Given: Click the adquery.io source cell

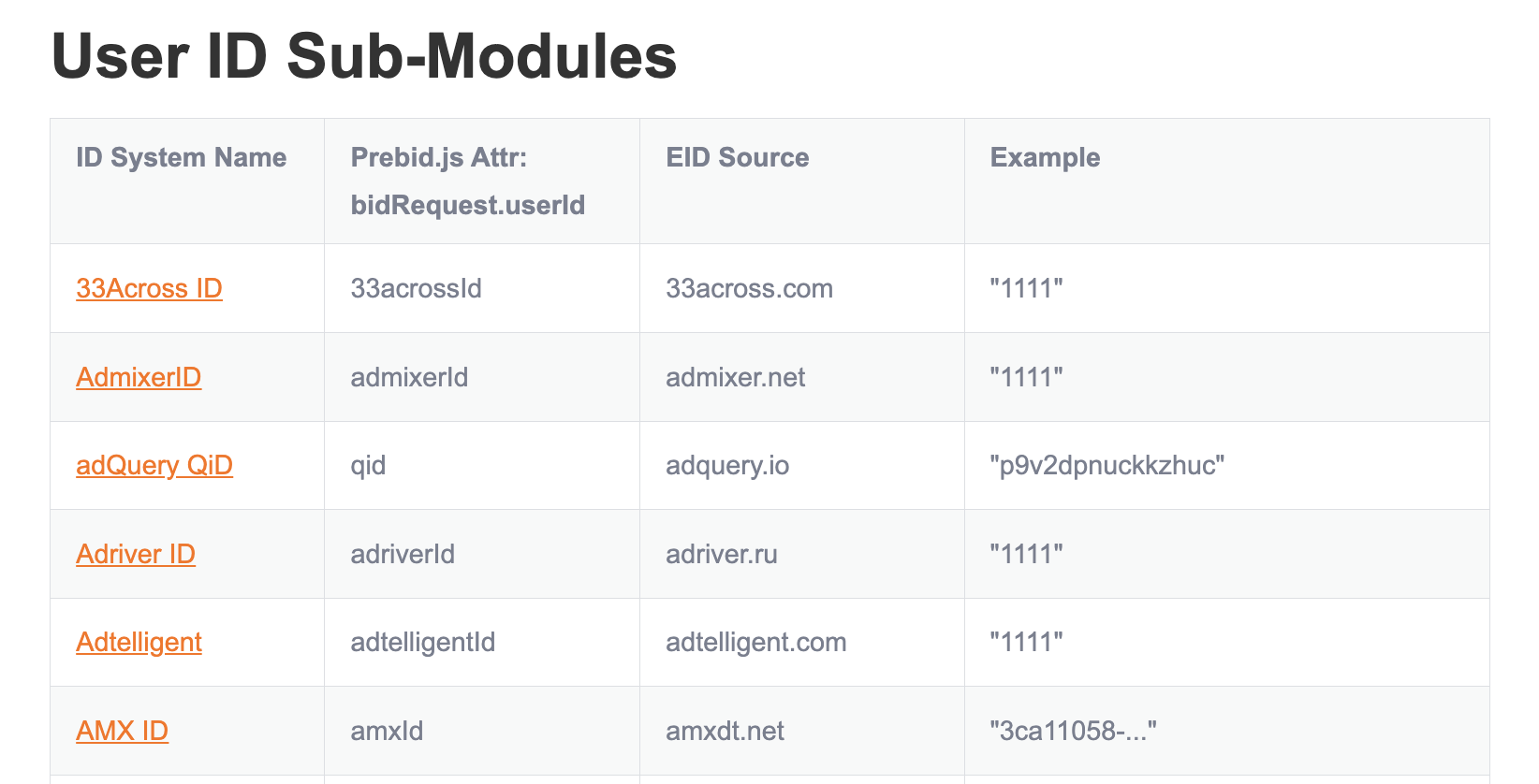Looking at the screenshot, I should (727, 465).
